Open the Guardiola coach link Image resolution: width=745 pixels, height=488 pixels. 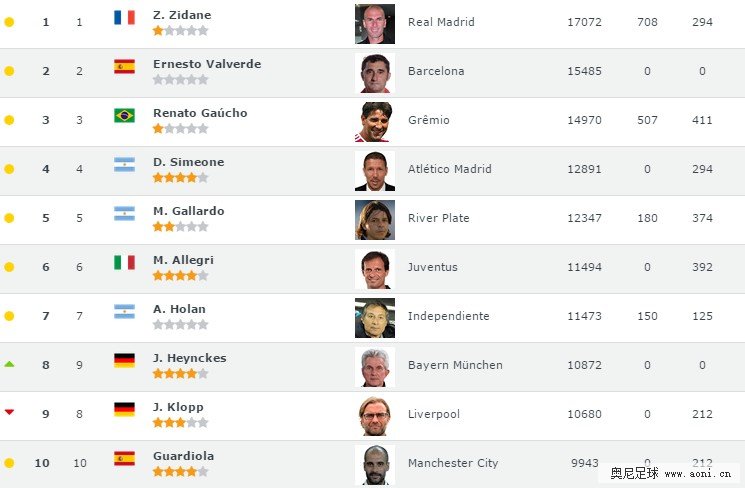183,456
